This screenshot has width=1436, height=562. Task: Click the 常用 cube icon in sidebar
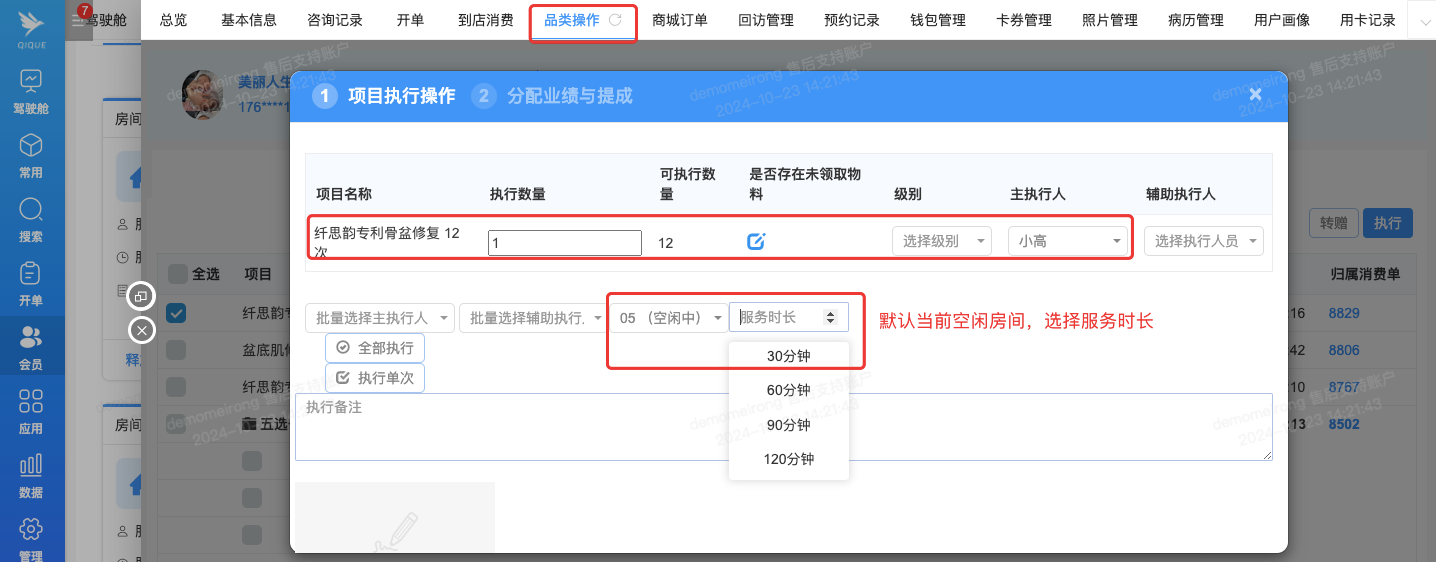[x=31, y=146]
